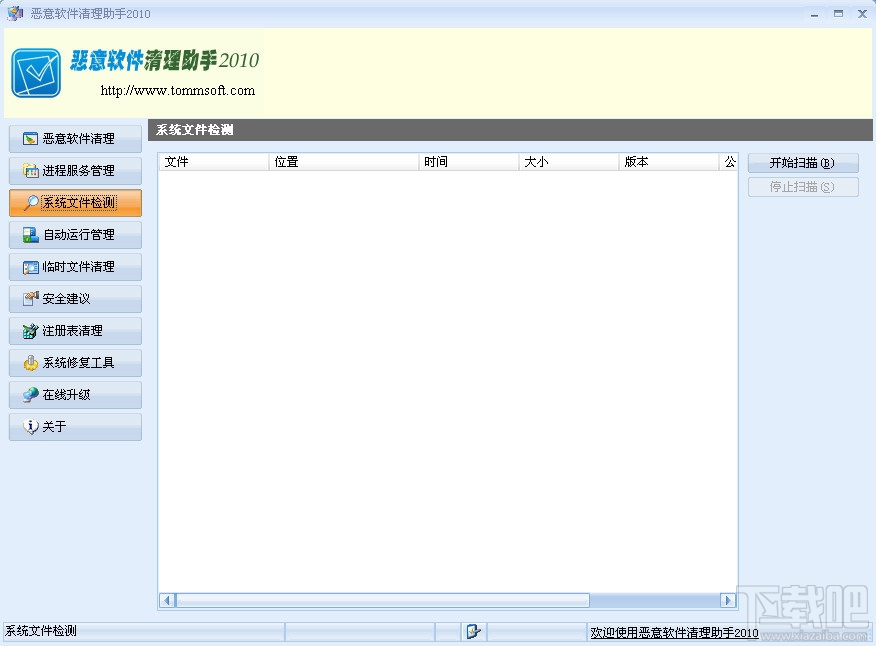876x646 pixels.
Task: Minimize the application window
Action: (815, 14)
